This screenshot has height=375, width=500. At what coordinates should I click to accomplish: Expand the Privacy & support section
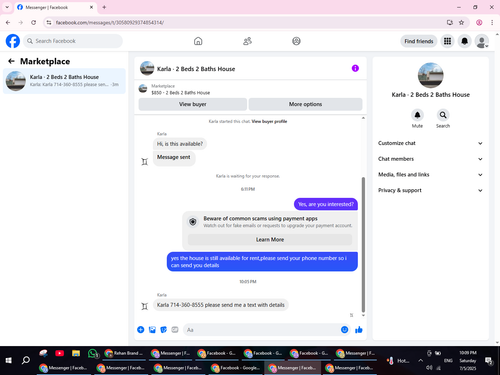(430, 190)
